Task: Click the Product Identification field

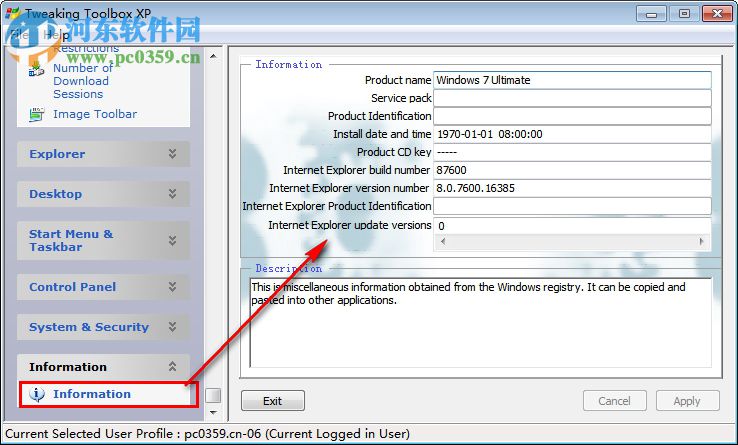Action: pos(572,116)
